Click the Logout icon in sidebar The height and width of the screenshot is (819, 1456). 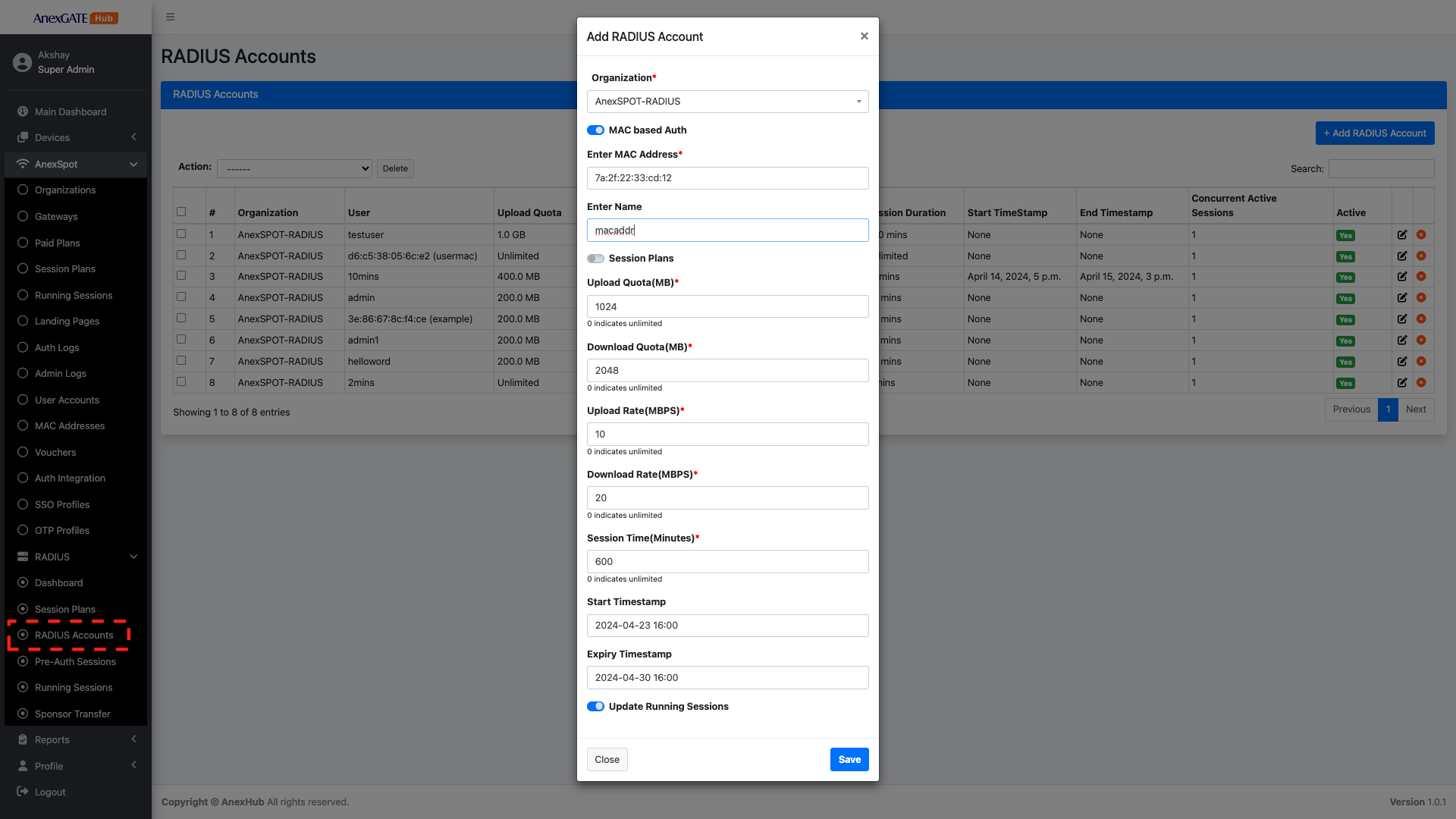point(23,792)
